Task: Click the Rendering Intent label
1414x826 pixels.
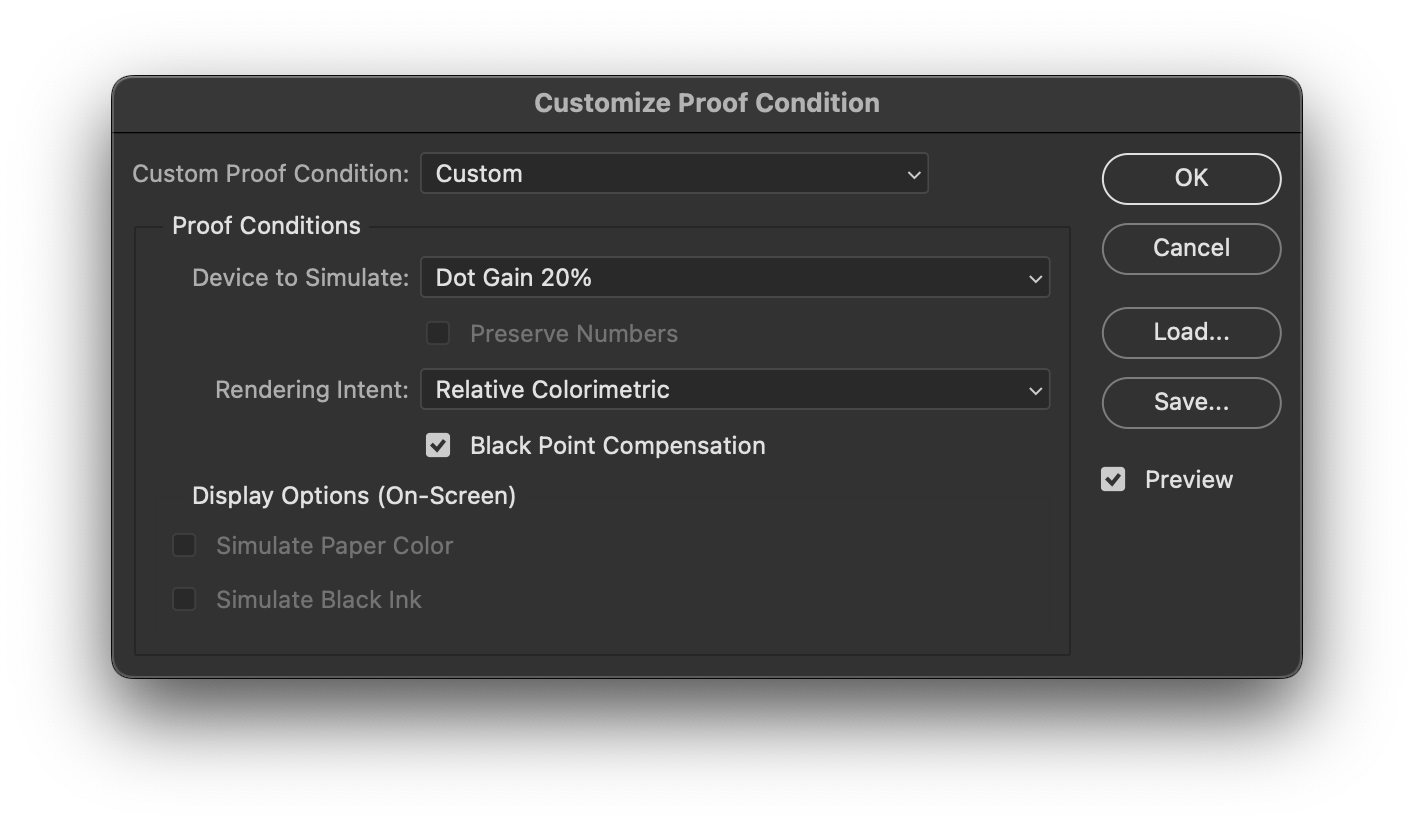Action: coord(311,390)
